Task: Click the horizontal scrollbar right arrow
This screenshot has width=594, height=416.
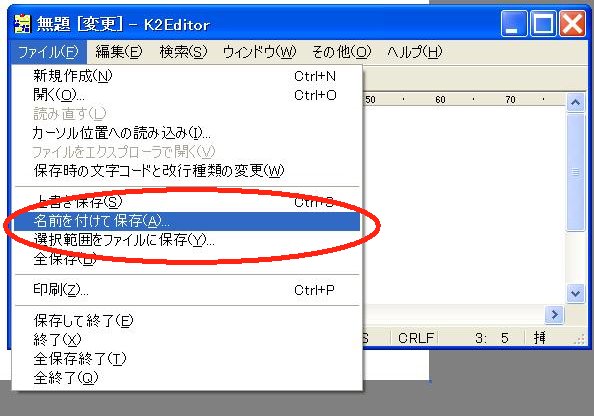Action: [x=555, y=314]
